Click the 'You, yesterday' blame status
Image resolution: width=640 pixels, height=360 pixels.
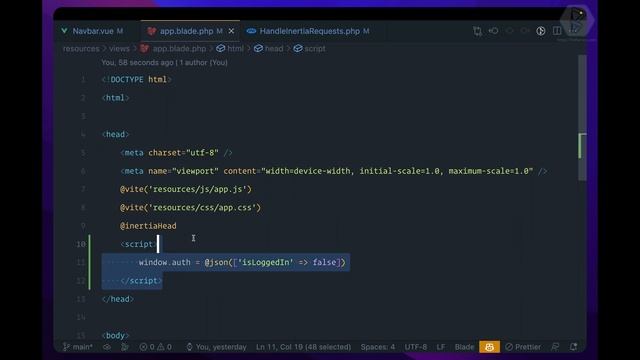click(x=216, y=347)
